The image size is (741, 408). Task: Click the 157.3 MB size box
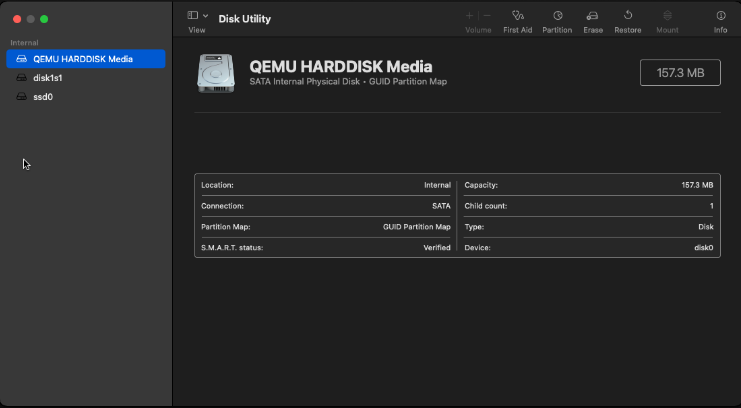(x=680, y=73)
